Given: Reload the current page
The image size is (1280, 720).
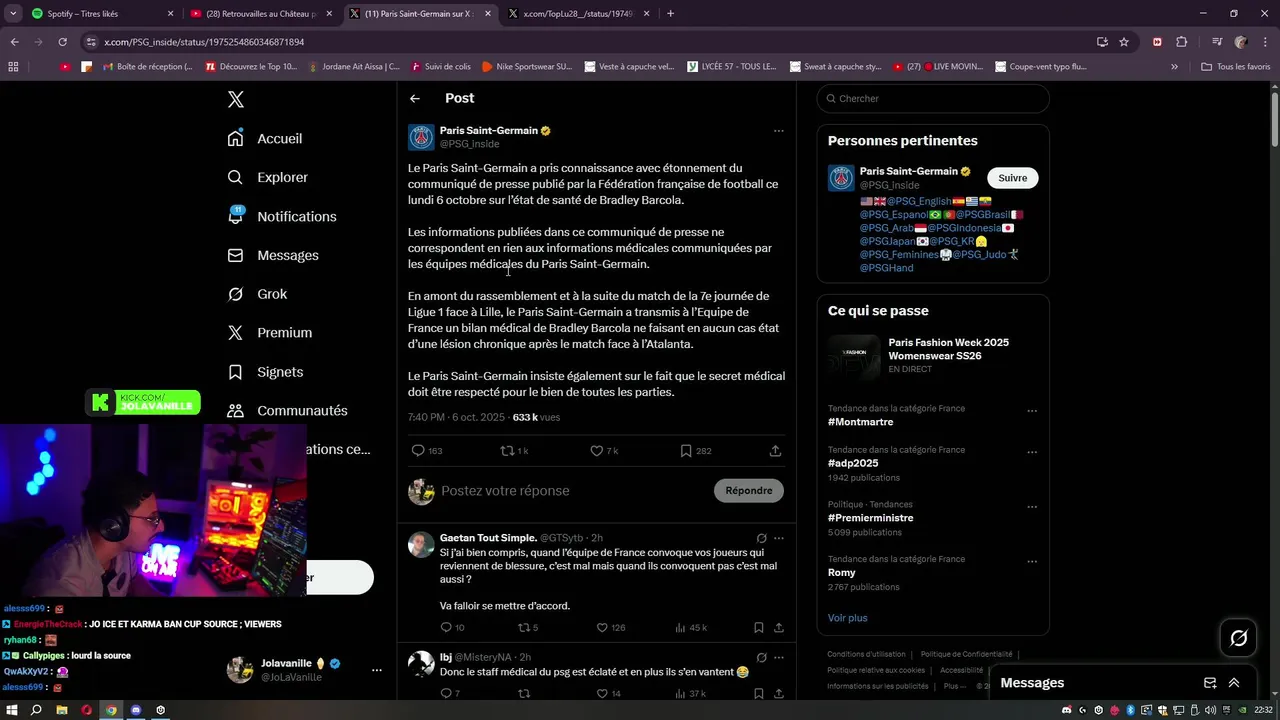Looking at the screenshot, I should (x=62, y=42).
